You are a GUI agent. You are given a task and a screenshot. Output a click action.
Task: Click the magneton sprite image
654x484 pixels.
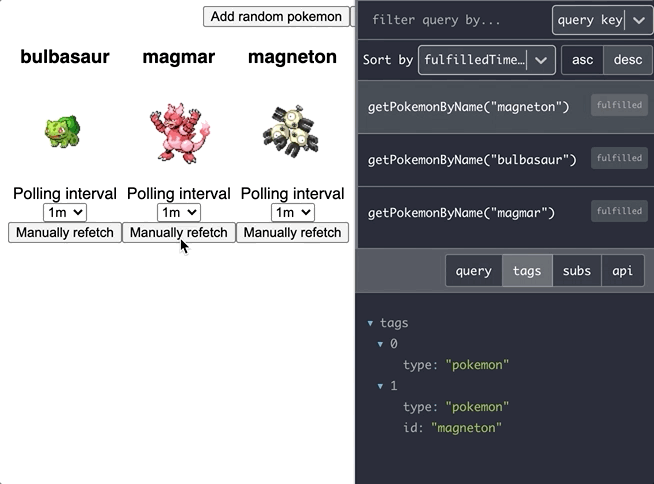coord(292,132)
